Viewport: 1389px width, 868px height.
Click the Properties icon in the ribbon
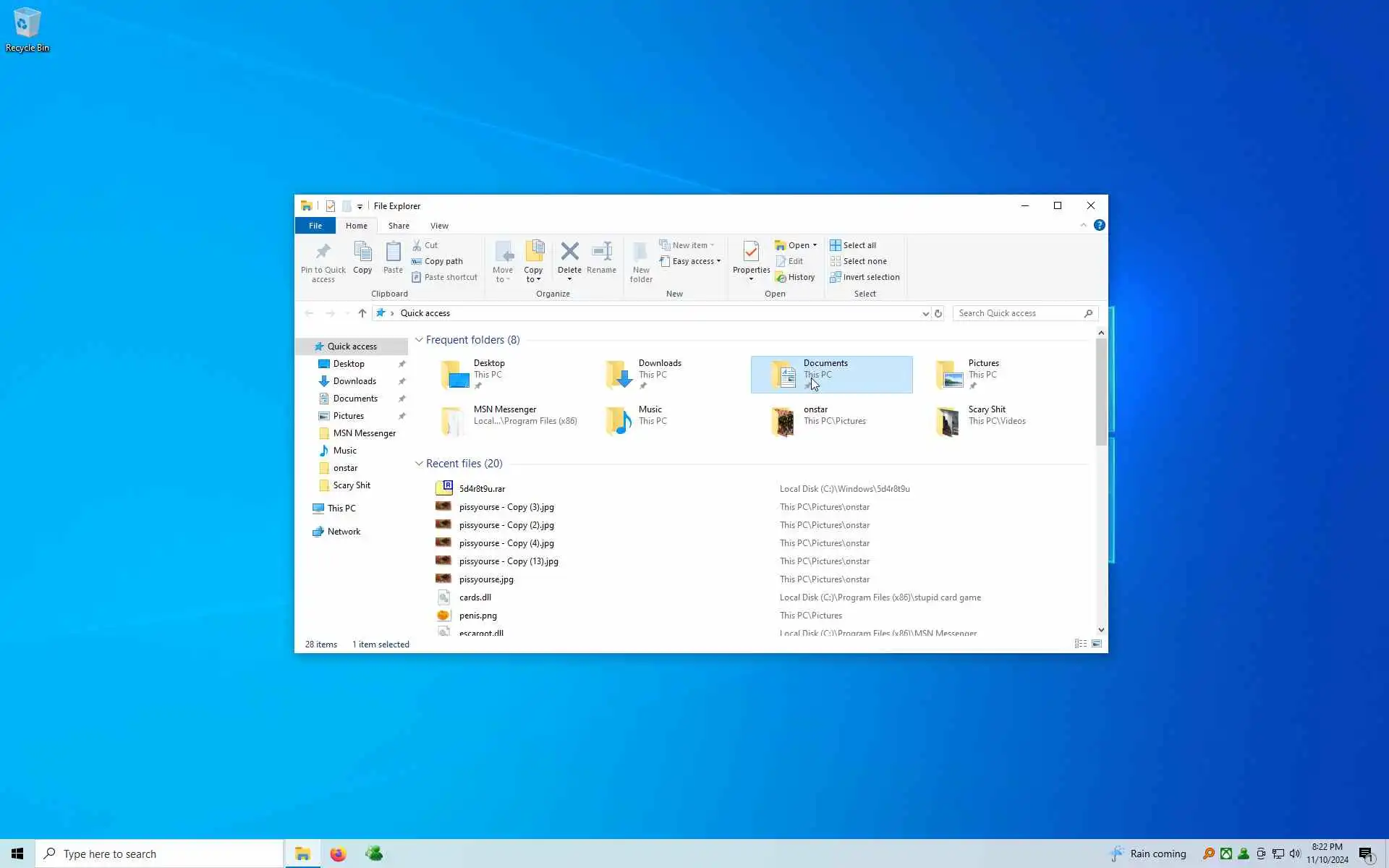(x=751, y=252)
